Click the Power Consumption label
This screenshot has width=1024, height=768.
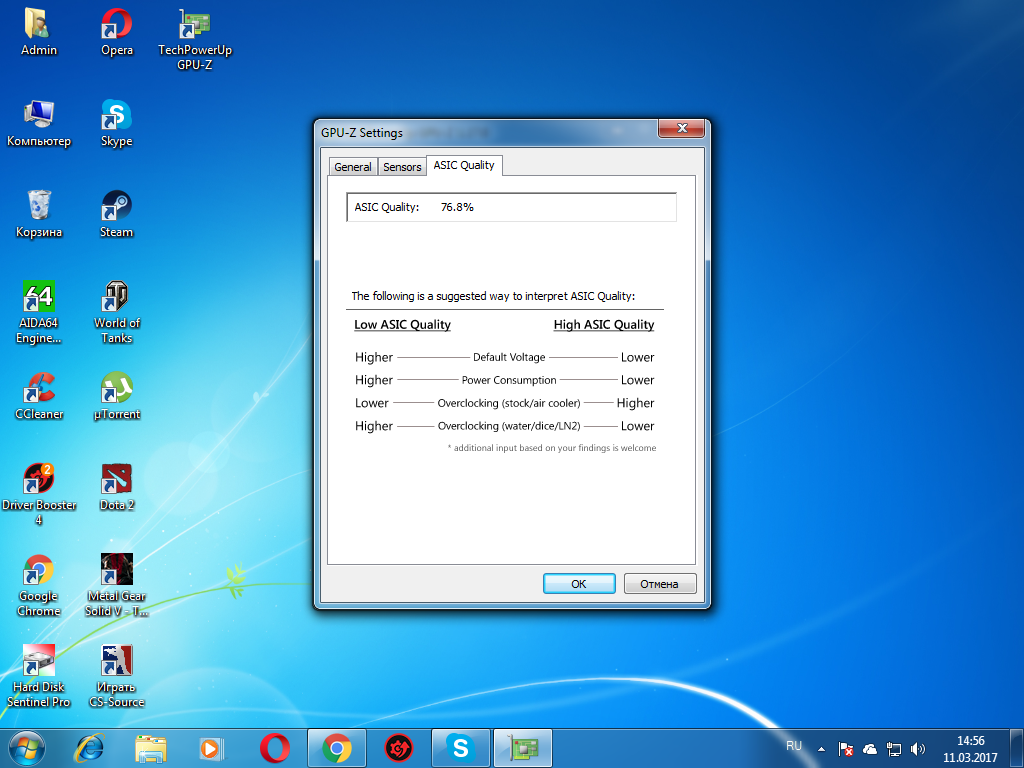(x=509, y=380)
